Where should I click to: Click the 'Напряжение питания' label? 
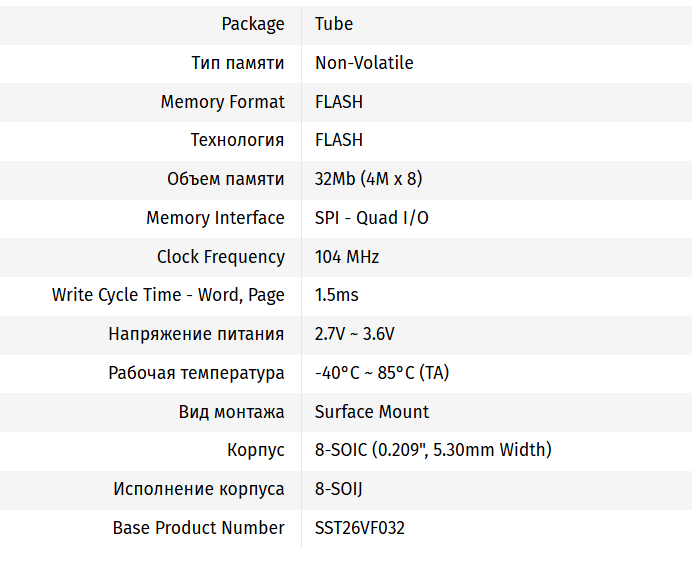point(196,334)
